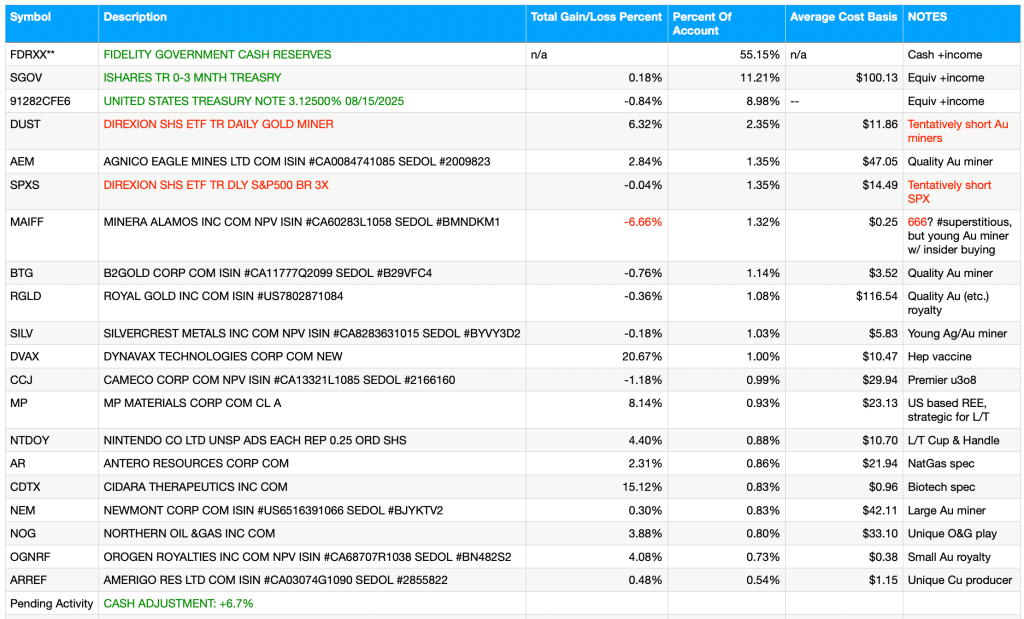The image size is (1024, 619).
Task: Click the 'Tentatively short SPX' note
Action: click(x=950, y=192)
